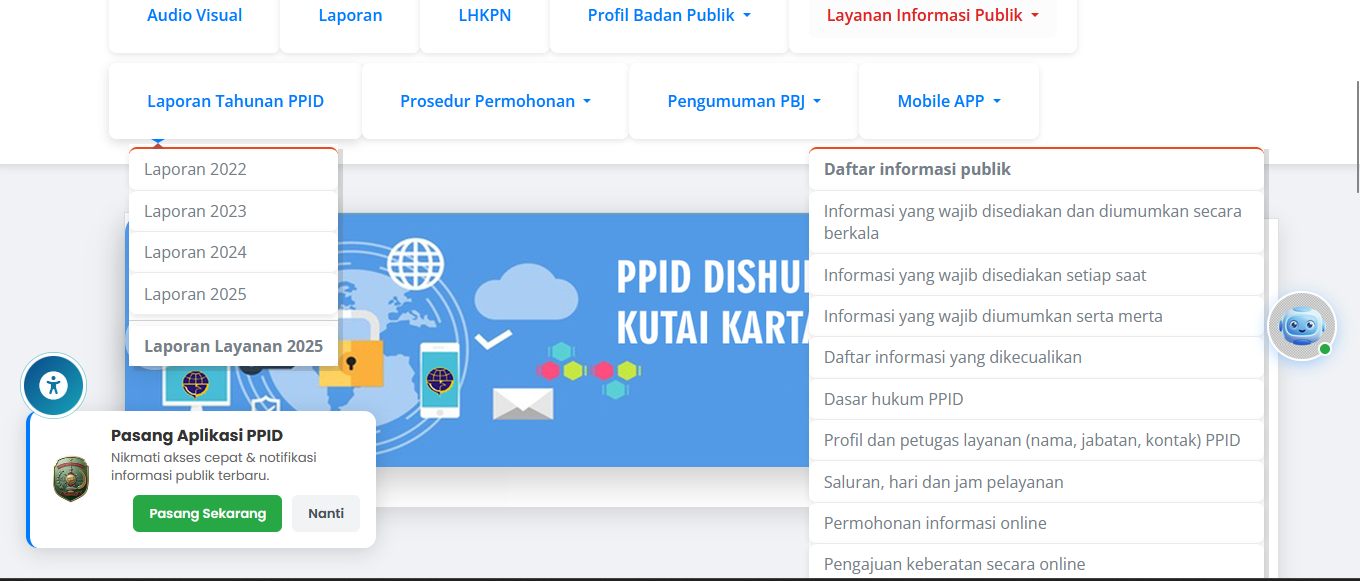Open Daftar informasi publik entry

(x=1036, y=169)
